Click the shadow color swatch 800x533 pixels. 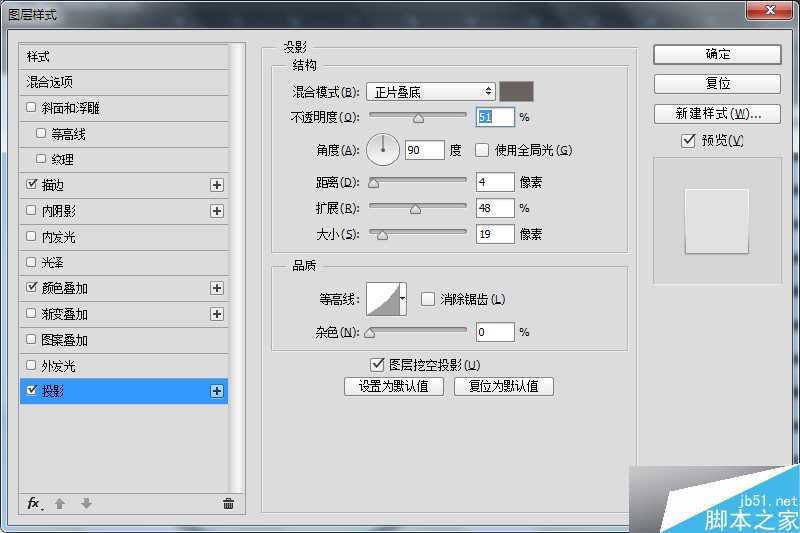[517, 92]
